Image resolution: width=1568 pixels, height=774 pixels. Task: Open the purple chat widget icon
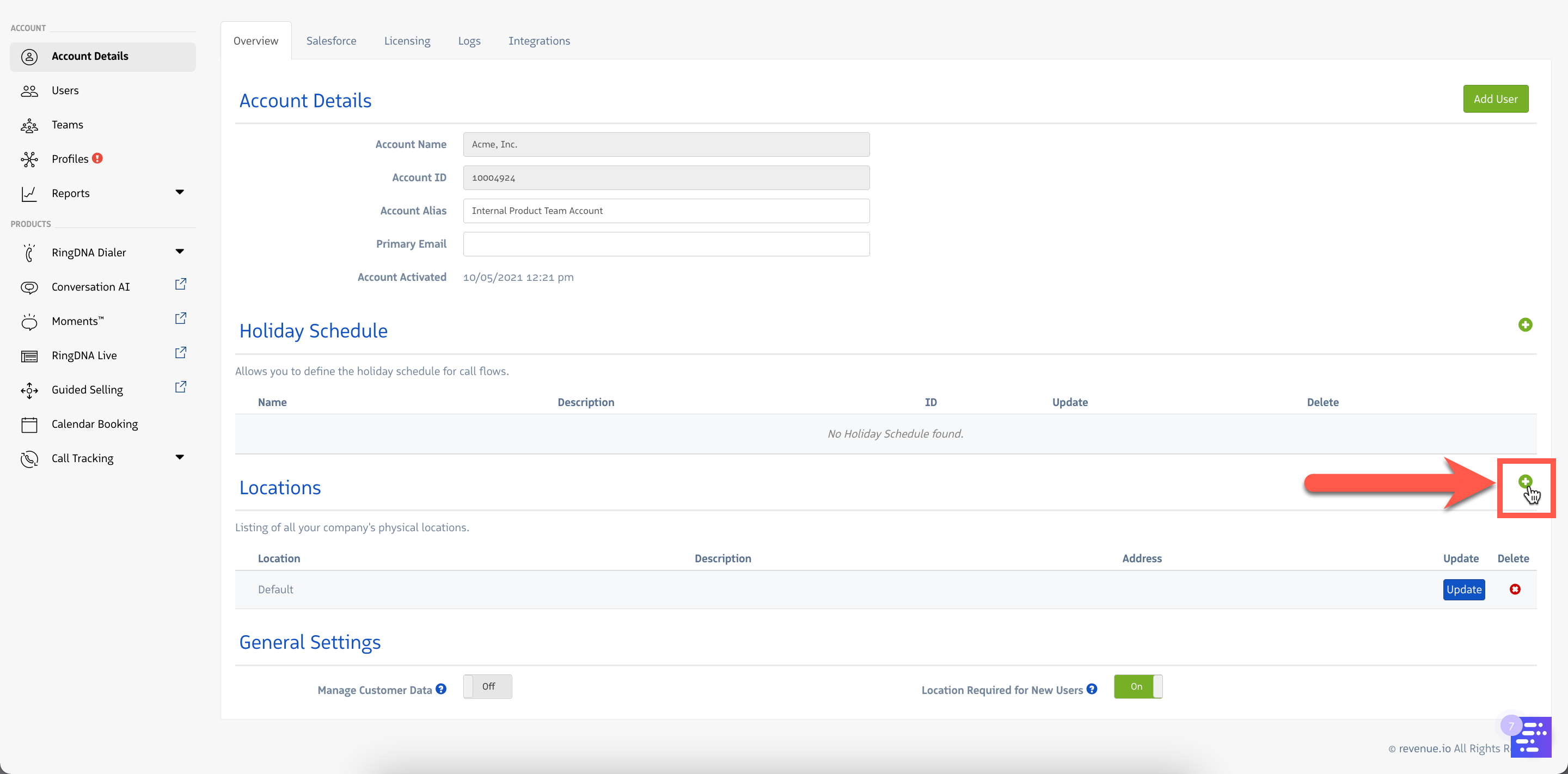click(x=1532, y=737)
